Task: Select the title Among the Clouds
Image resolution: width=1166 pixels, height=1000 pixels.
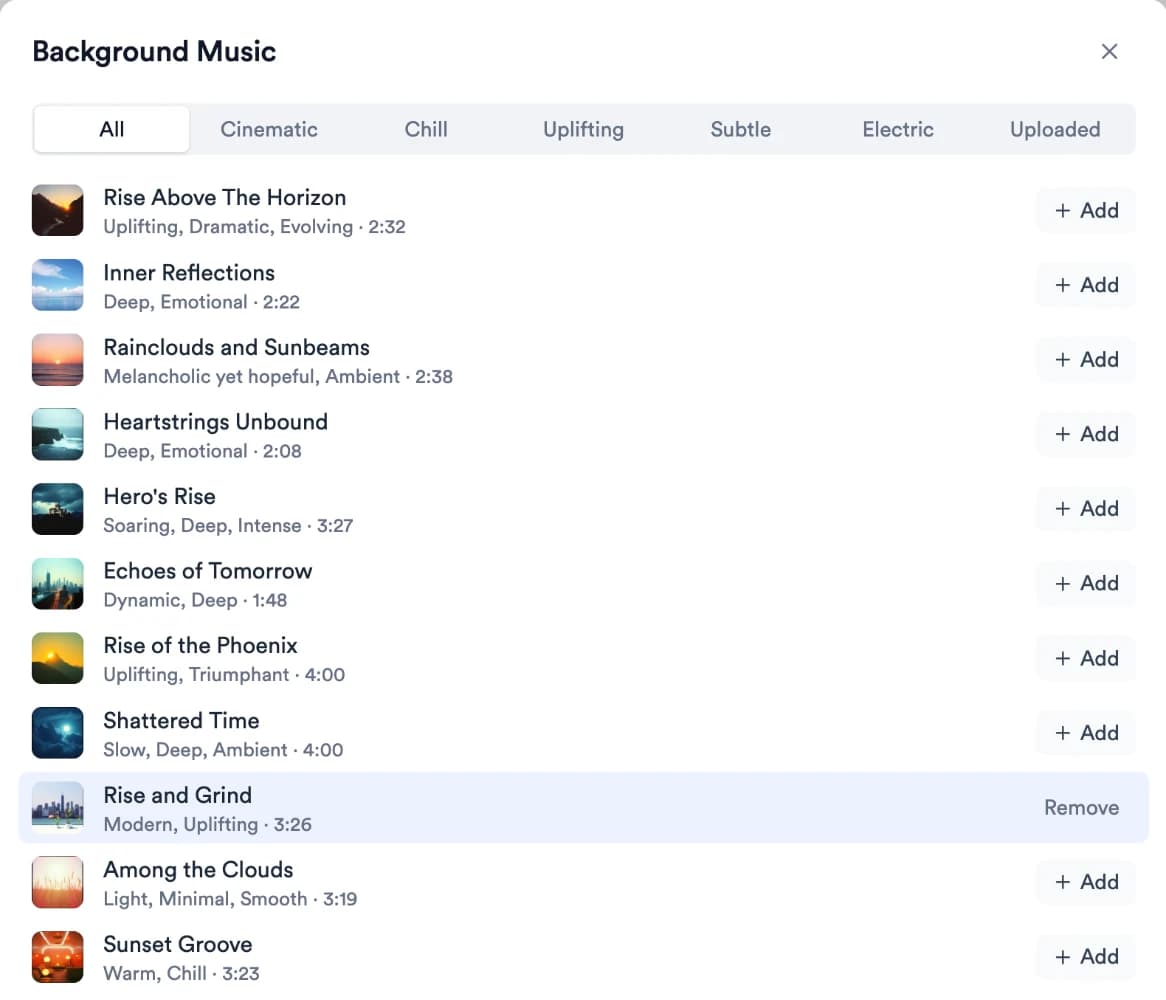Action: (198, 869)
